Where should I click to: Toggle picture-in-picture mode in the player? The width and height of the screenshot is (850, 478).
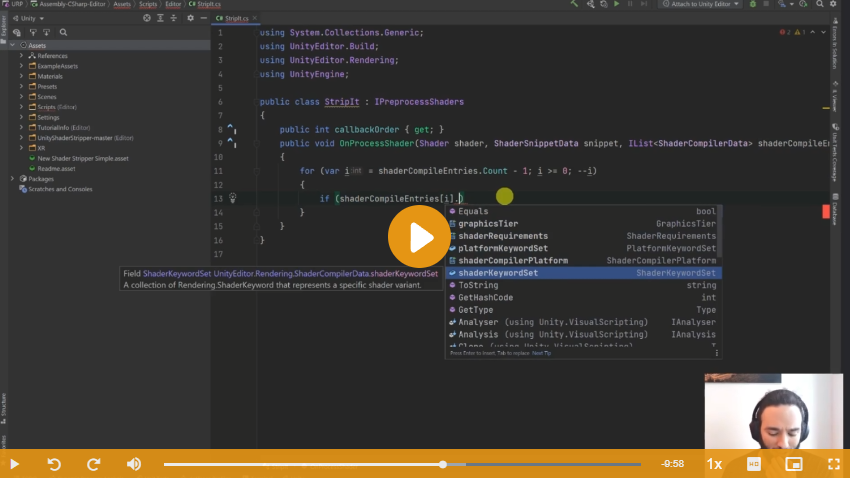794,464
